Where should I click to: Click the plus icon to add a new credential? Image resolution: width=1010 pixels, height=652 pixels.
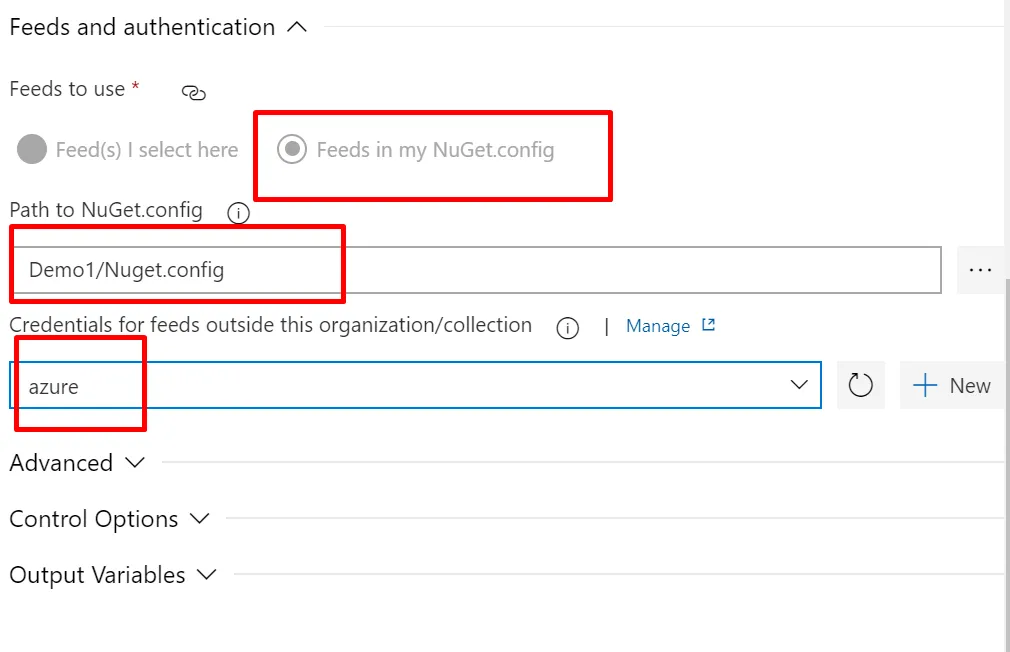[x=925, y=386]
